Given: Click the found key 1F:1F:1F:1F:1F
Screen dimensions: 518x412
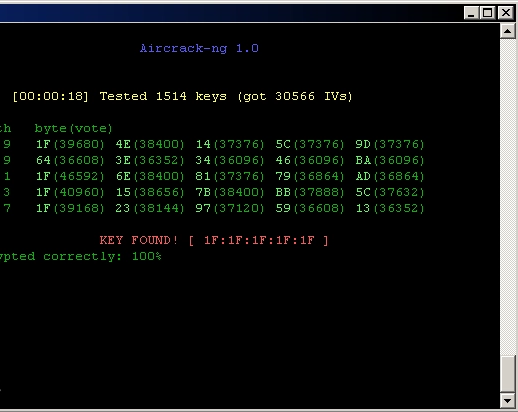Looking at the screenshot, I should pos(259,240).
